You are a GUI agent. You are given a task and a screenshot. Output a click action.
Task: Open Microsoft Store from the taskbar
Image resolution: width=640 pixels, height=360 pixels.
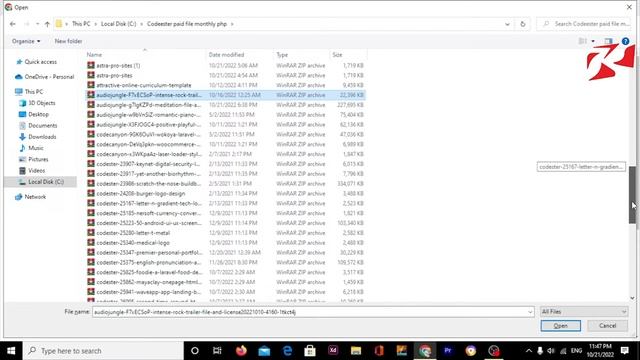coord(310,351)
